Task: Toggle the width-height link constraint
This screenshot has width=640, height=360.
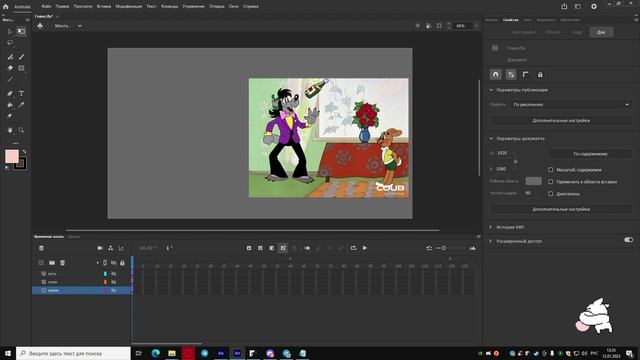Action: coord(516,161)
